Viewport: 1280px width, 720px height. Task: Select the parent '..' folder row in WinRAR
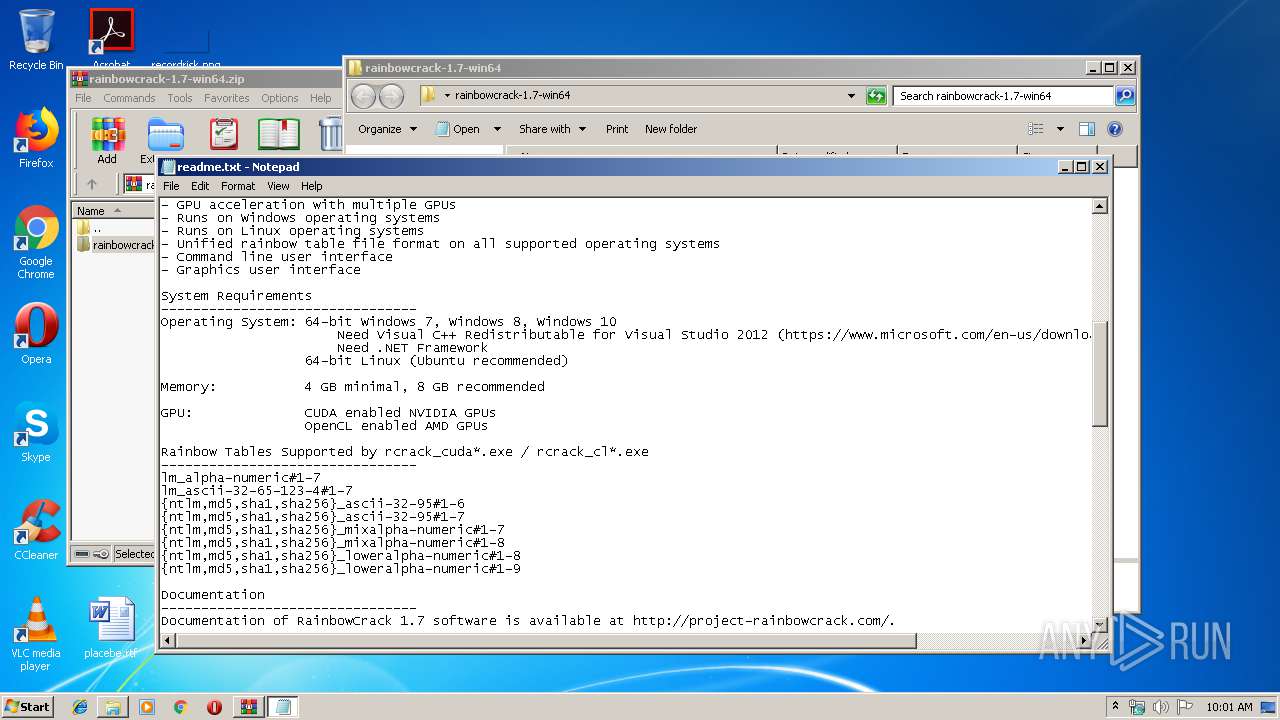(x=115, y=228)
